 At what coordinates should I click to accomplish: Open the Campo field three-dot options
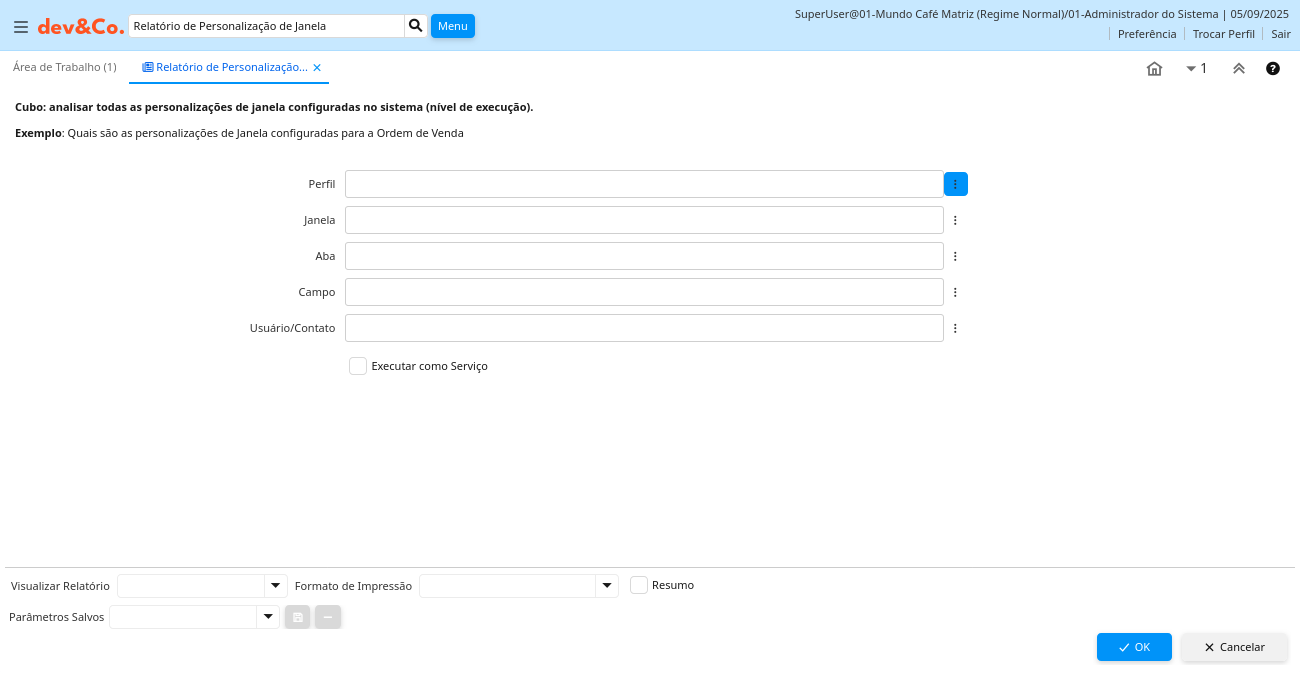(x=955, y=292)
